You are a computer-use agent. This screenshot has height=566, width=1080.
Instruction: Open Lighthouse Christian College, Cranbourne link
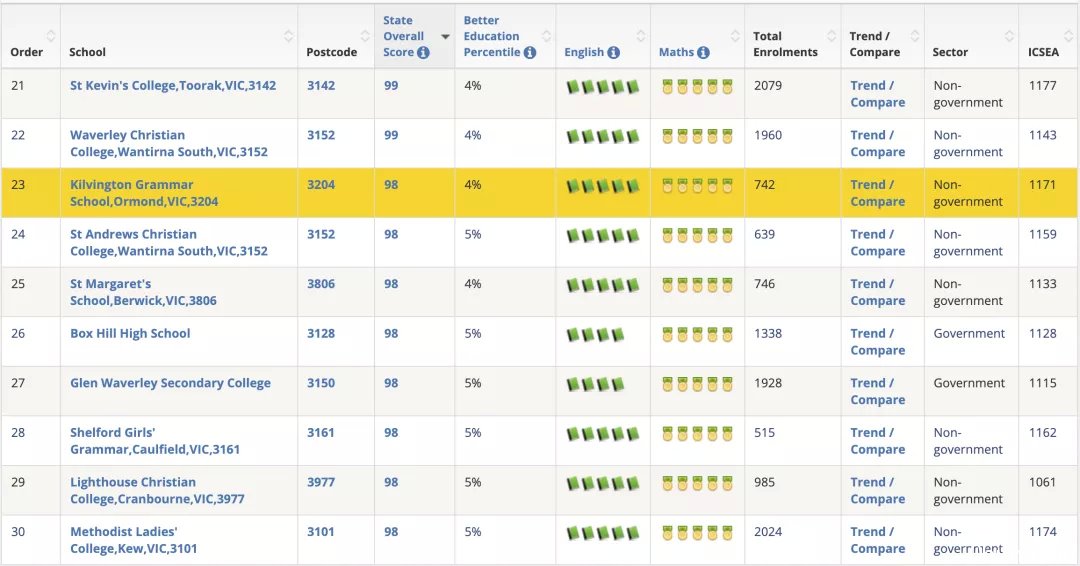[x=157, y=490]
